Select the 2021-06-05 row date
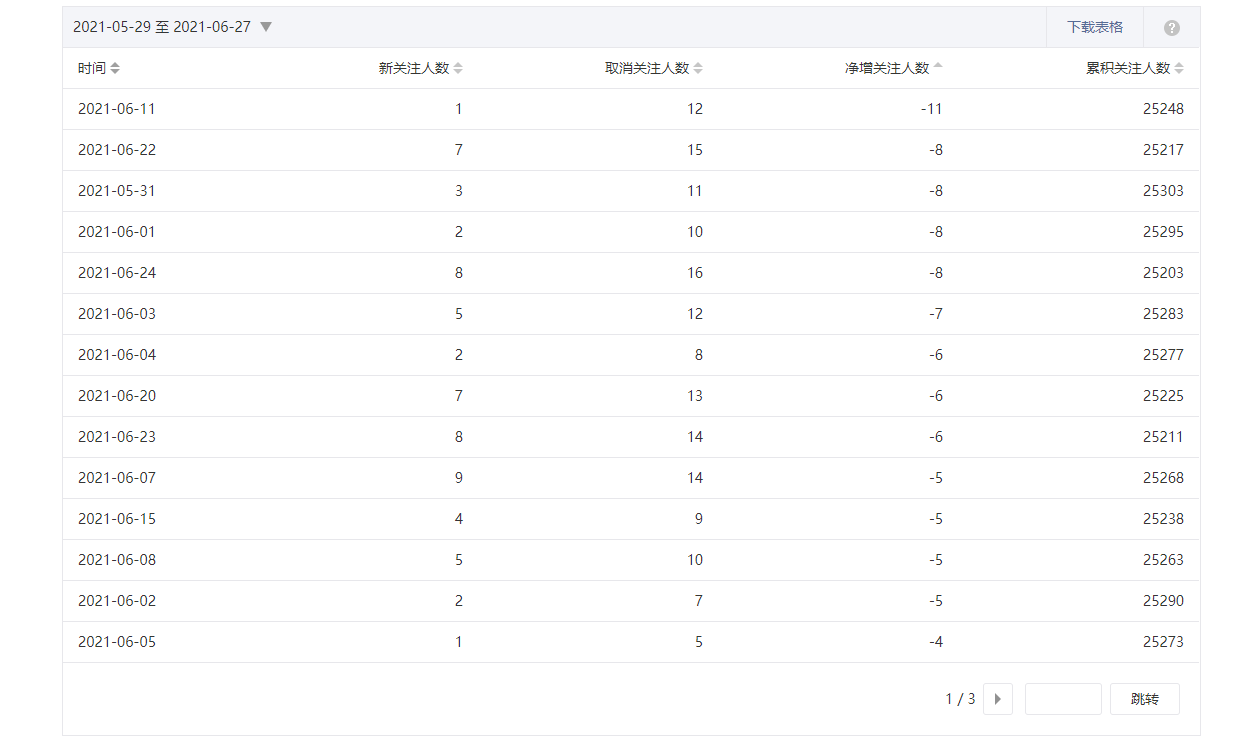Viewport: 1254px width, 747px height. click(117, 642)
